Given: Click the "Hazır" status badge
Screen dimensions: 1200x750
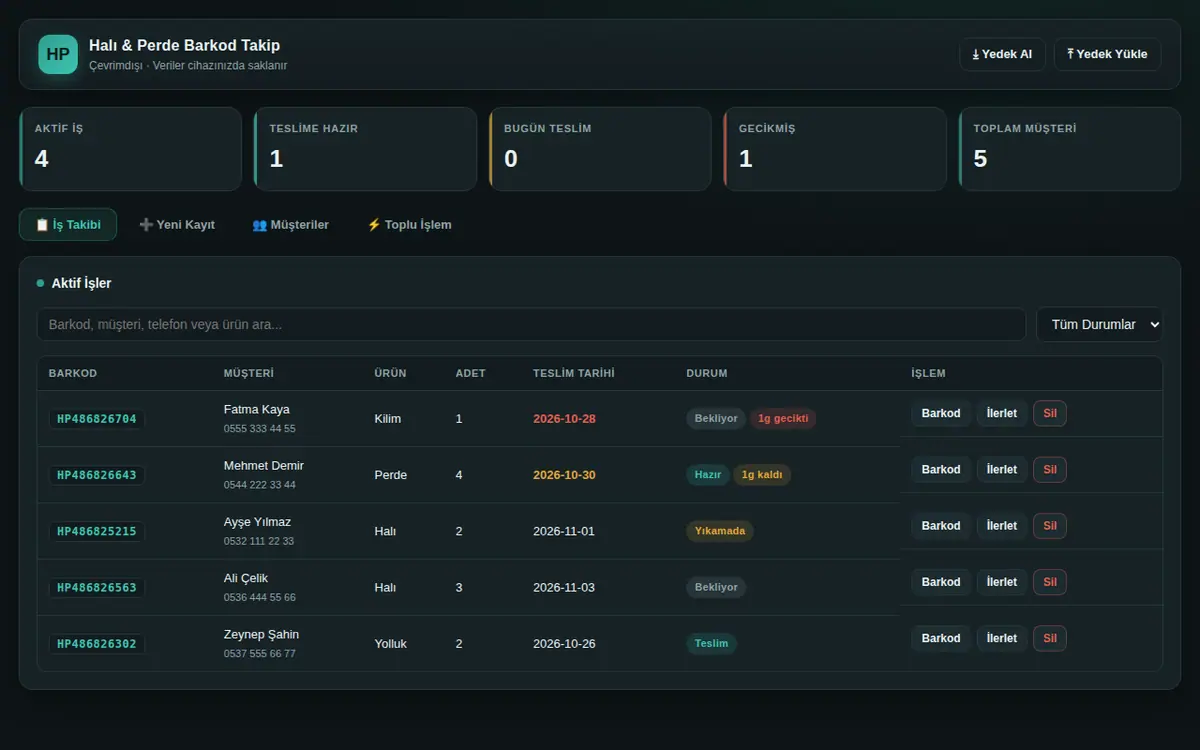Looking at the screenshot, I should (708, 475).
